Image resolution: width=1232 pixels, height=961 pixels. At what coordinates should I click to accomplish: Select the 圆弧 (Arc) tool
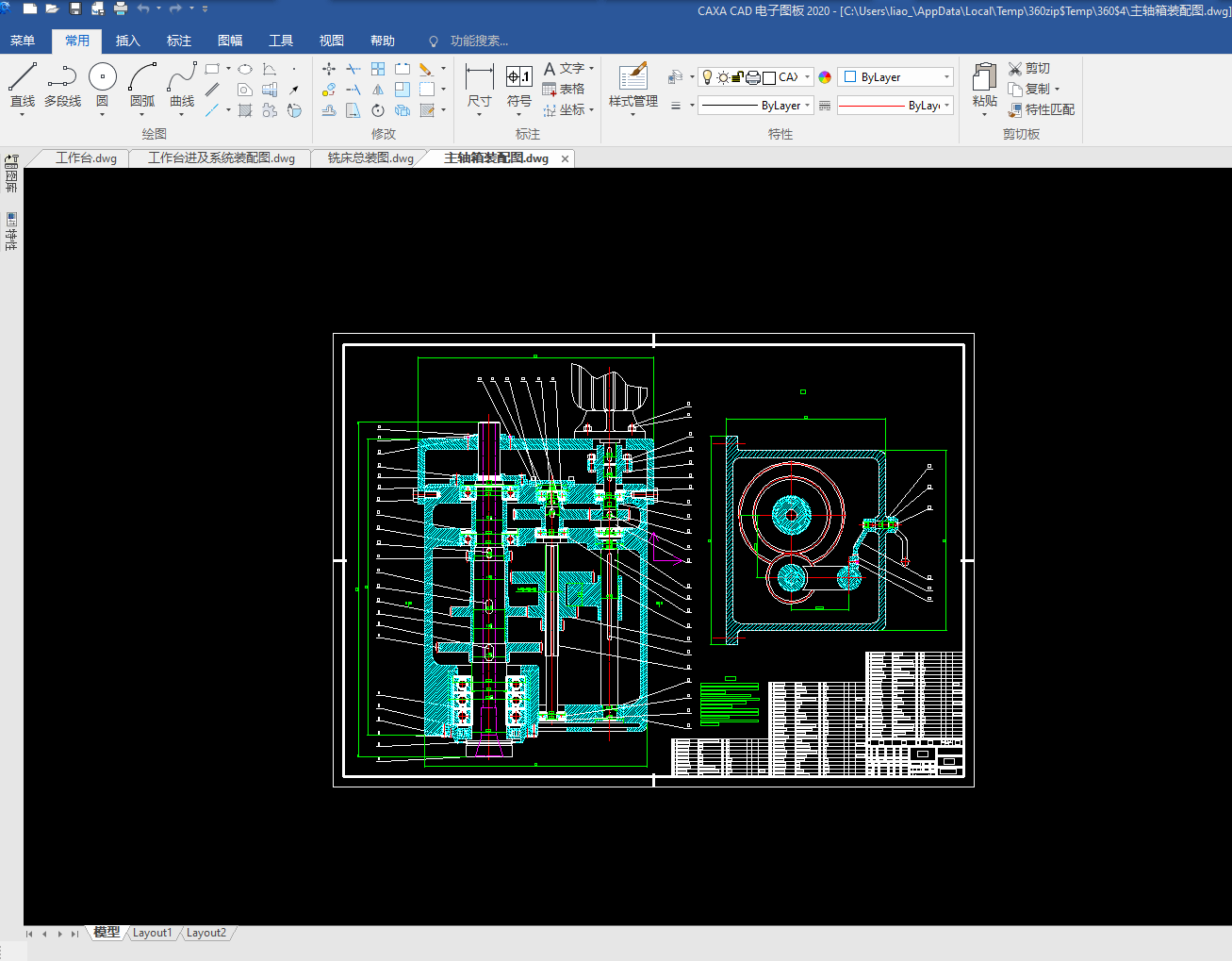click(142, 85)
